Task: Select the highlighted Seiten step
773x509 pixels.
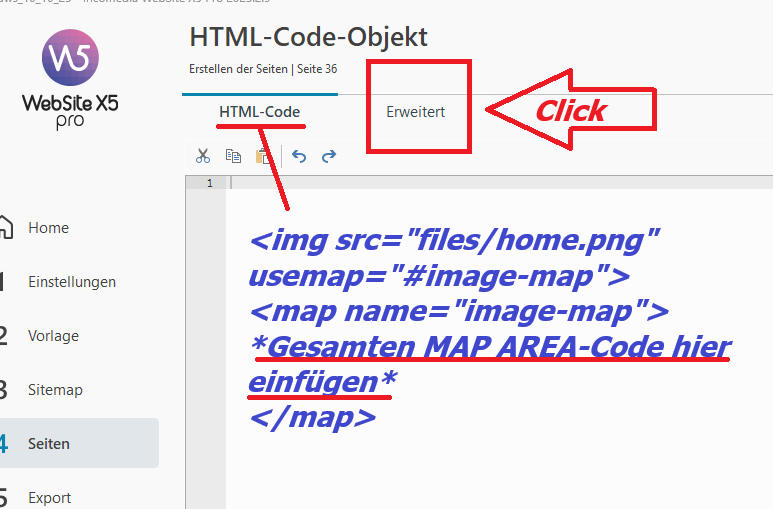Action: point(49,444)
